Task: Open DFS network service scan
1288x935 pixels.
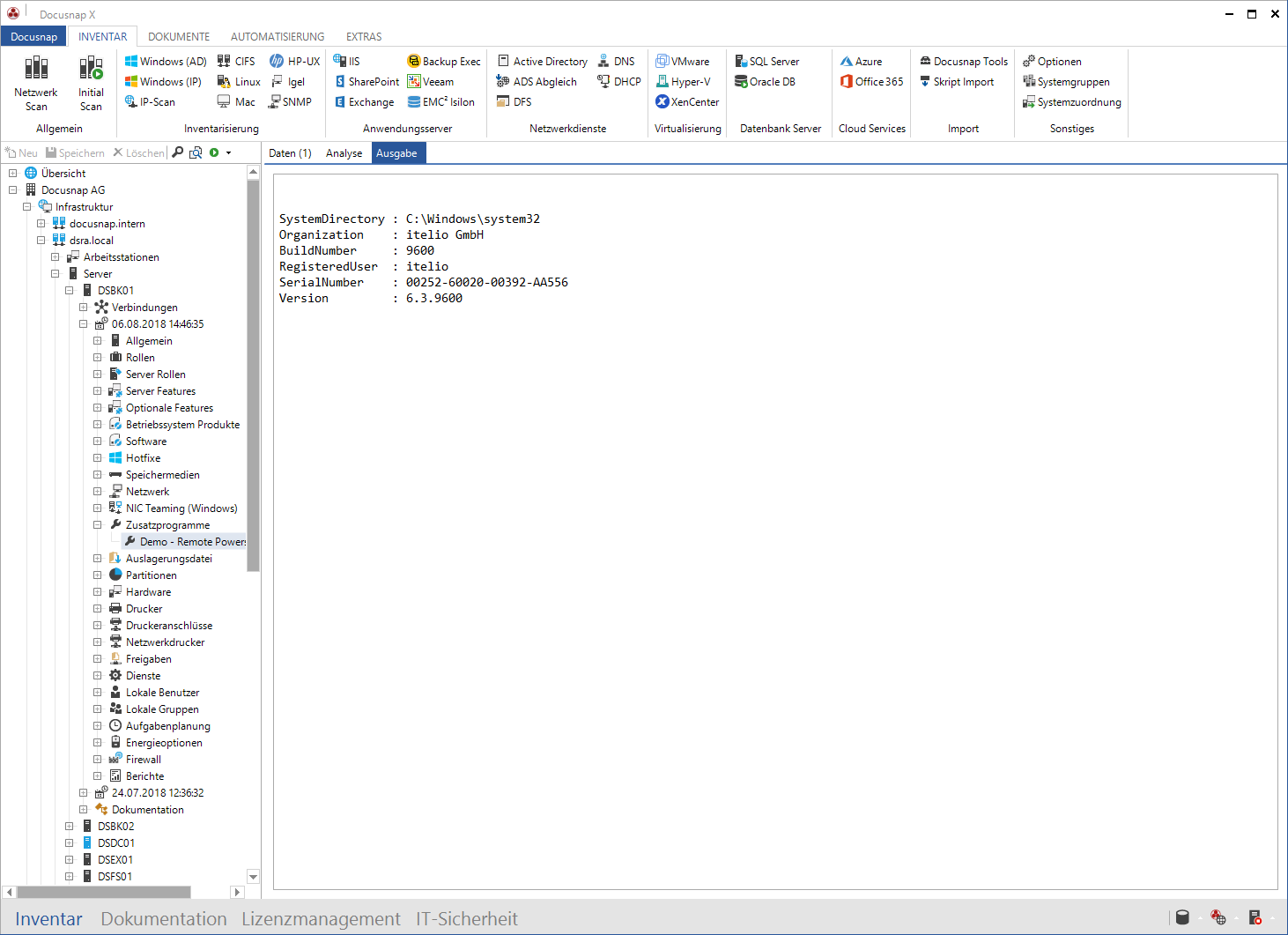Action: [514, 101]
